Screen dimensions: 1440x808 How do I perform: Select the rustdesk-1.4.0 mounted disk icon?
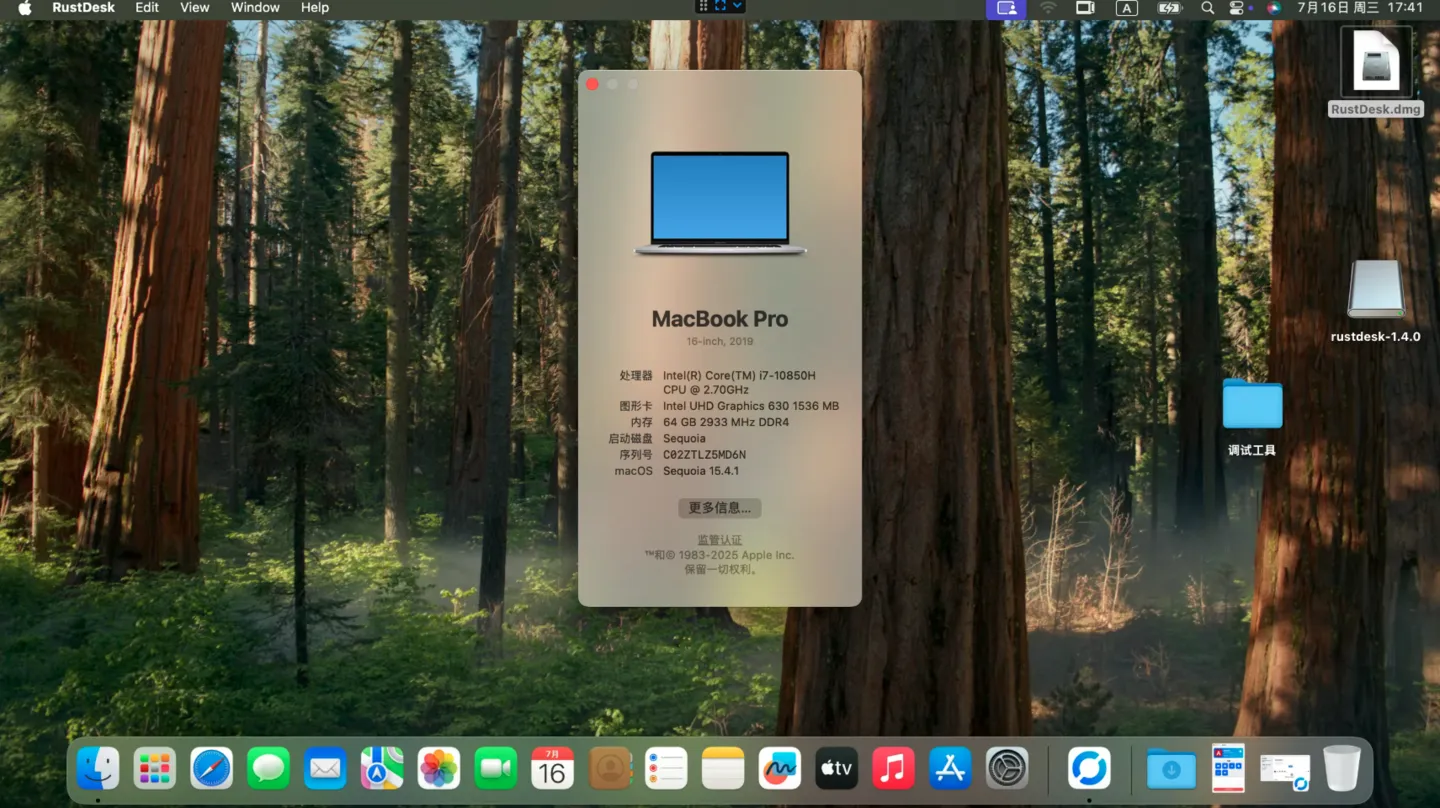[1376, 291]
